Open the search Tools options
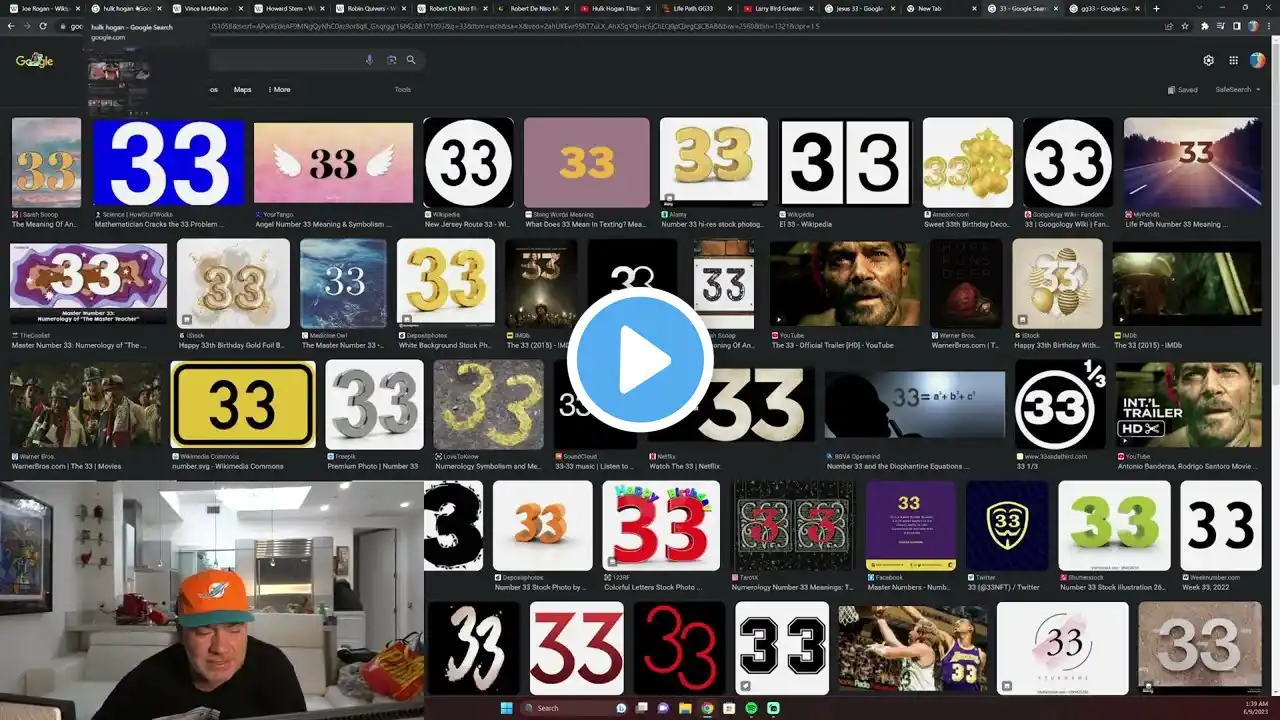Viewport: 1280px width, 720px height. point(403,90)
